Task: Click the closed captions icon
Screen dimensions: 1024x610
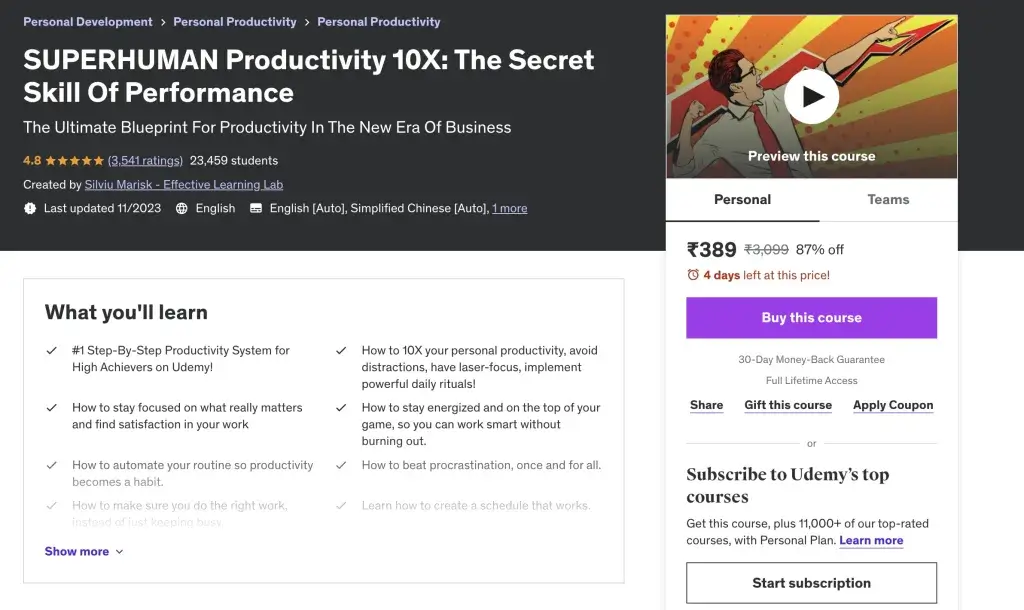Action: point(256,208)
